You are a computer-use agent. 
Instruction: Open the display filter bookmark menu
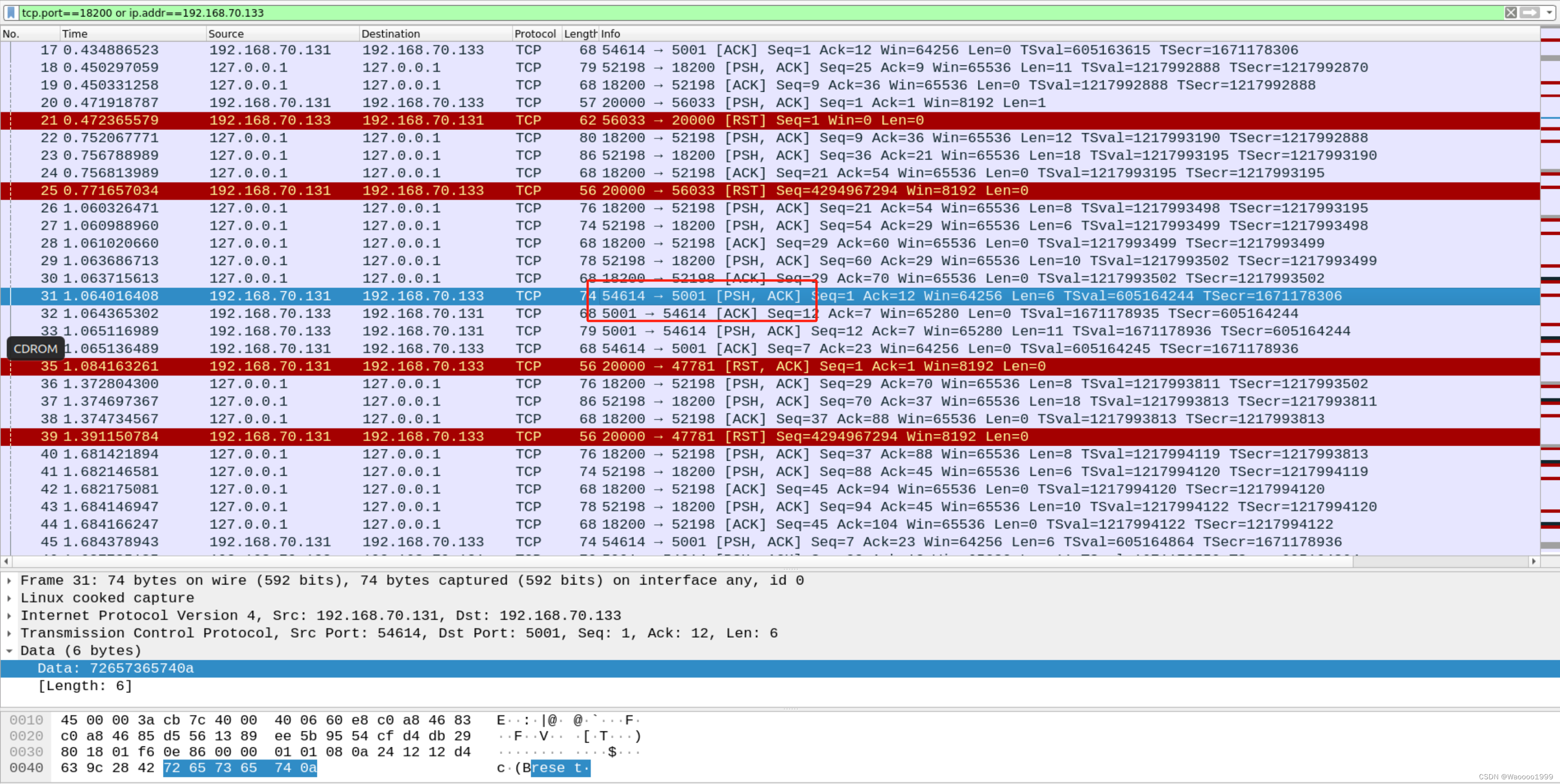coord(11,13)
